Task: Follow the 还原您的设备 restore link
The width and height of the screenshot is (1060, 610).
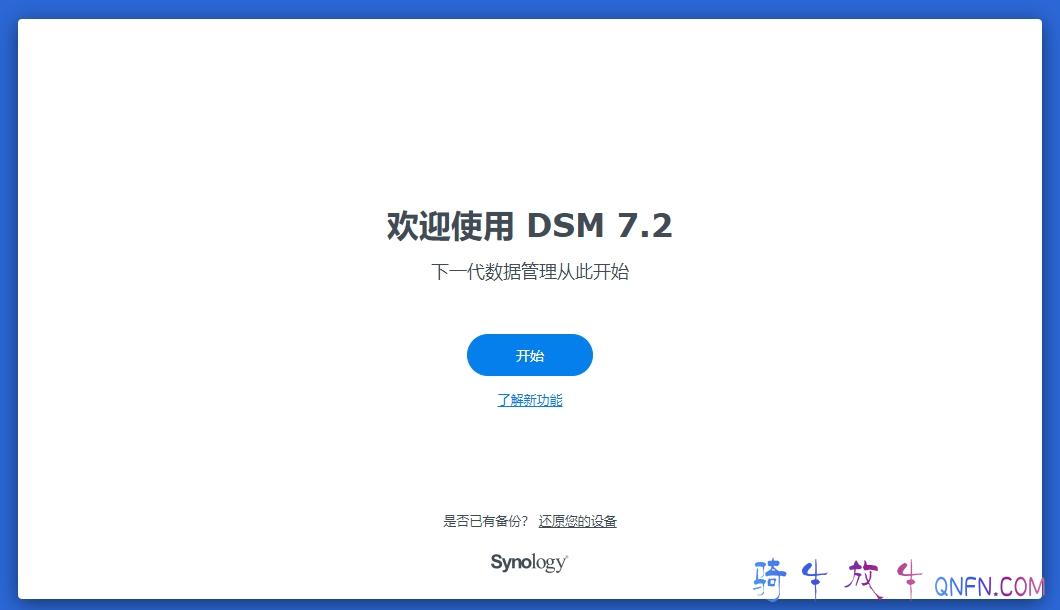Action: pyautogui.click(x=577, y=521)
